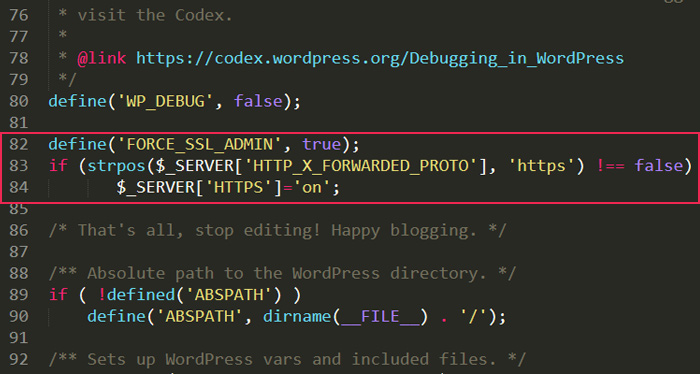Image resolution: width=700 pixels, height=374 pixels.
Task: Click 'ABSPATH' string on line 90
Action: [x=200, y=316]
